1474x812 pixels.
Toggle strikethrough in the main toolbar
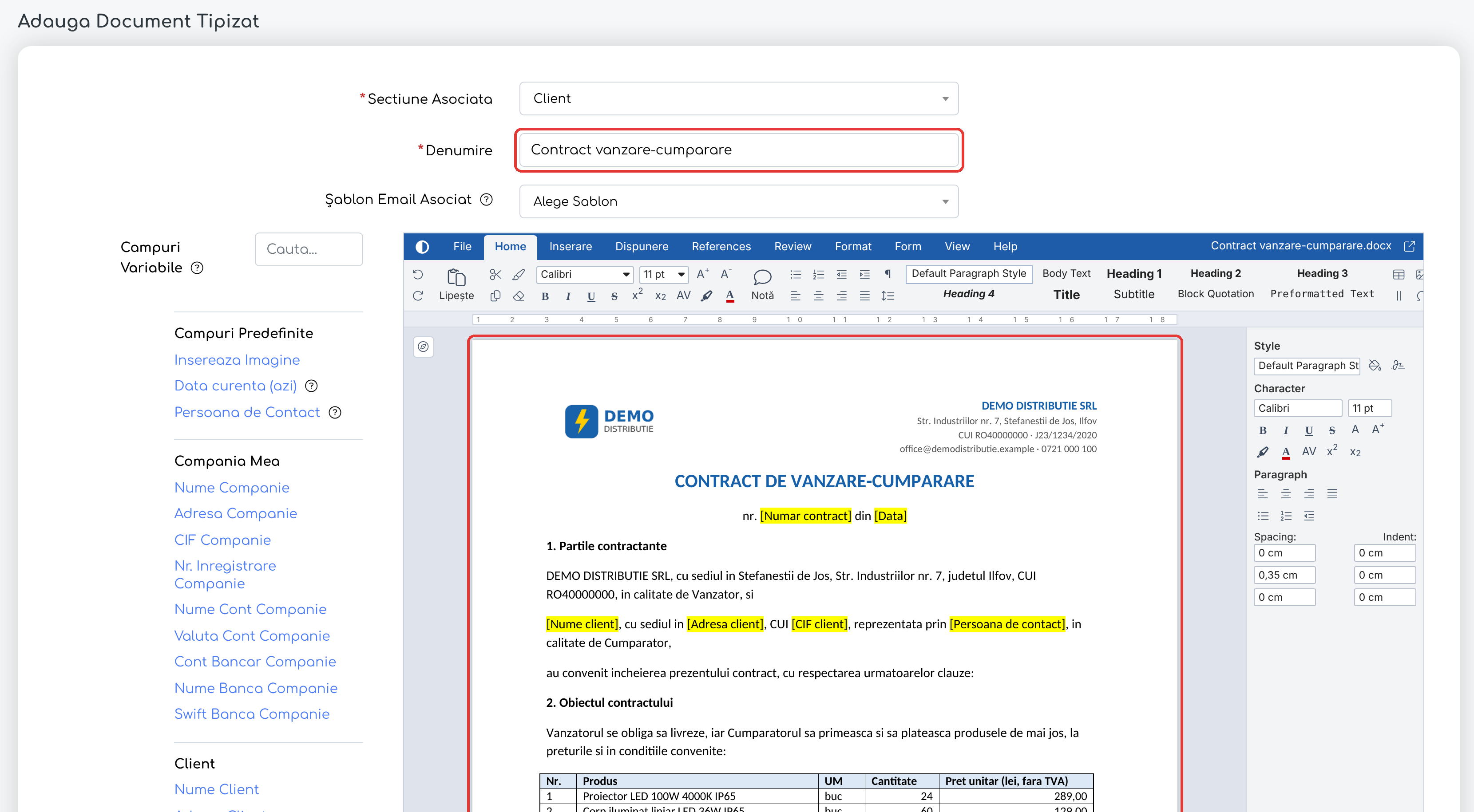point(614,296)
